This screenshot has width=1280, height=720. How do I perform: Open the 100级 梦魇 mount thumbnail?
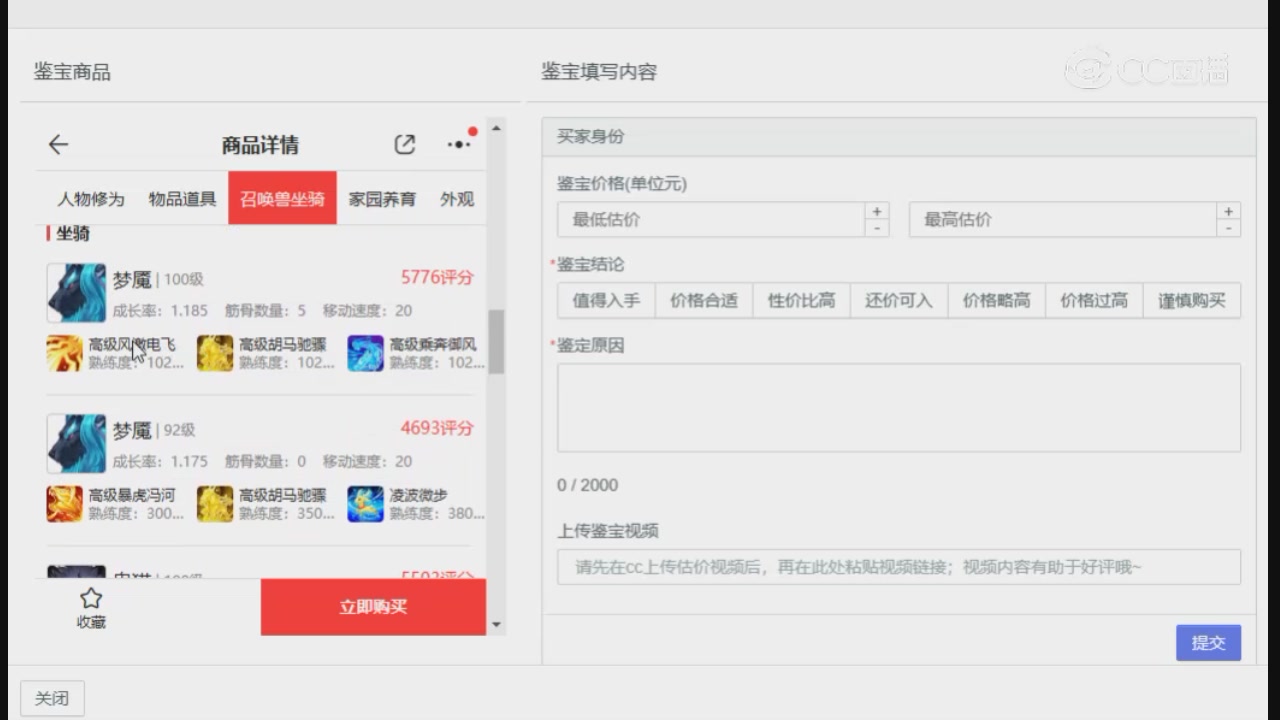point(76,292)
